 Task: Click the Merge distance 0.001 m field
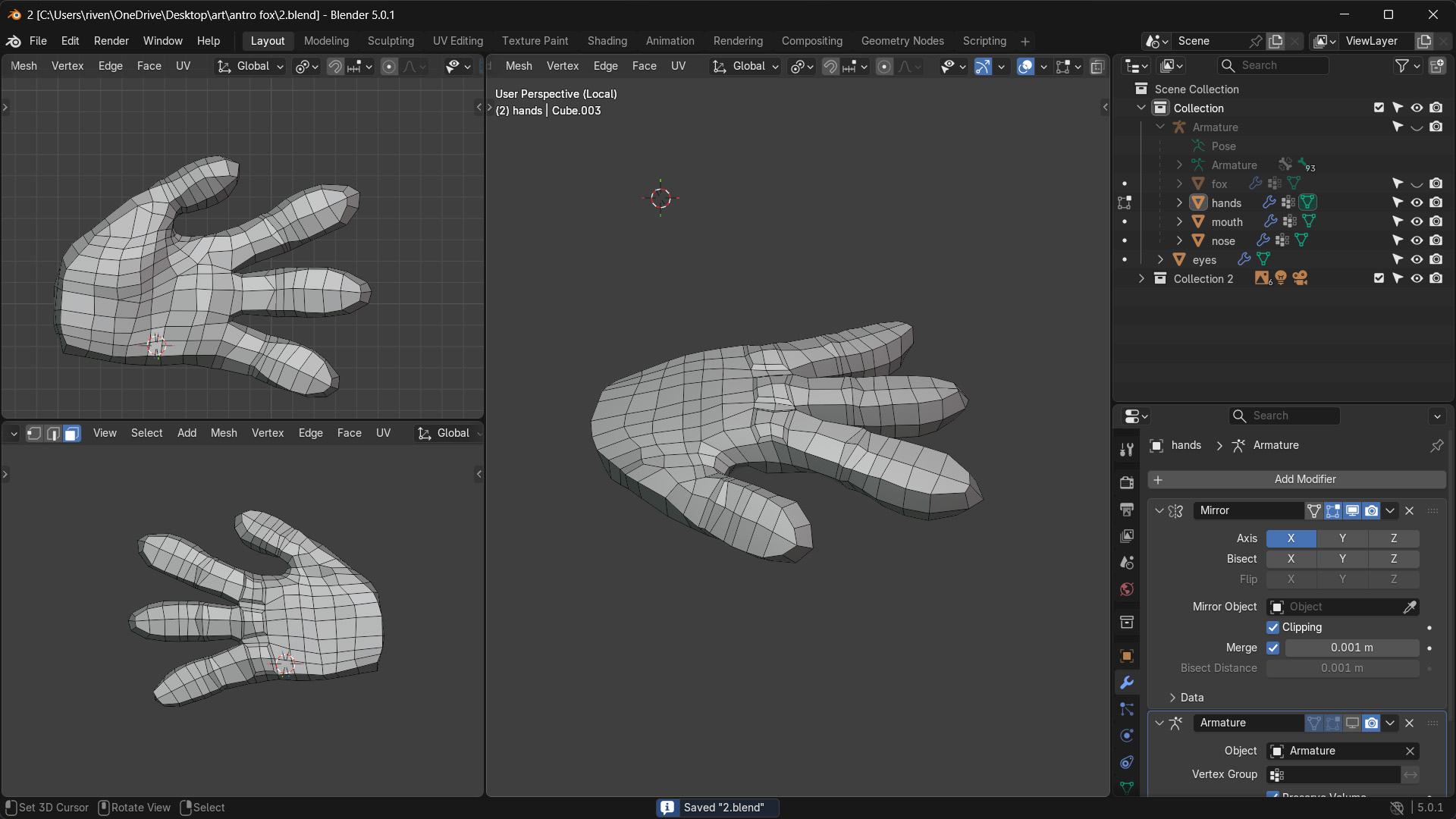pos(1351,648)
